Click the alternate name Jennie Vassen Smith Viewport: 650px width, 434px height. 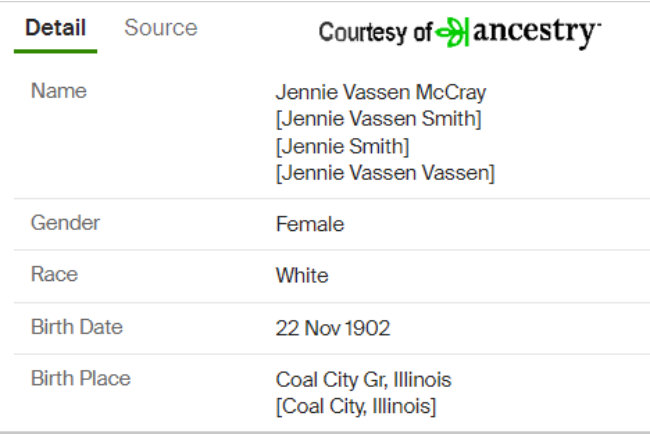coord(378,119)
